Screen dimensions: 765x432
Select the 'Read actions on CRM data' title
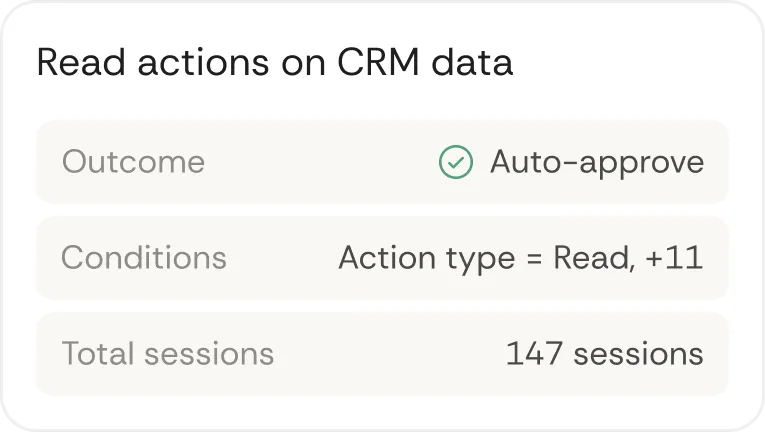point(275,62)
